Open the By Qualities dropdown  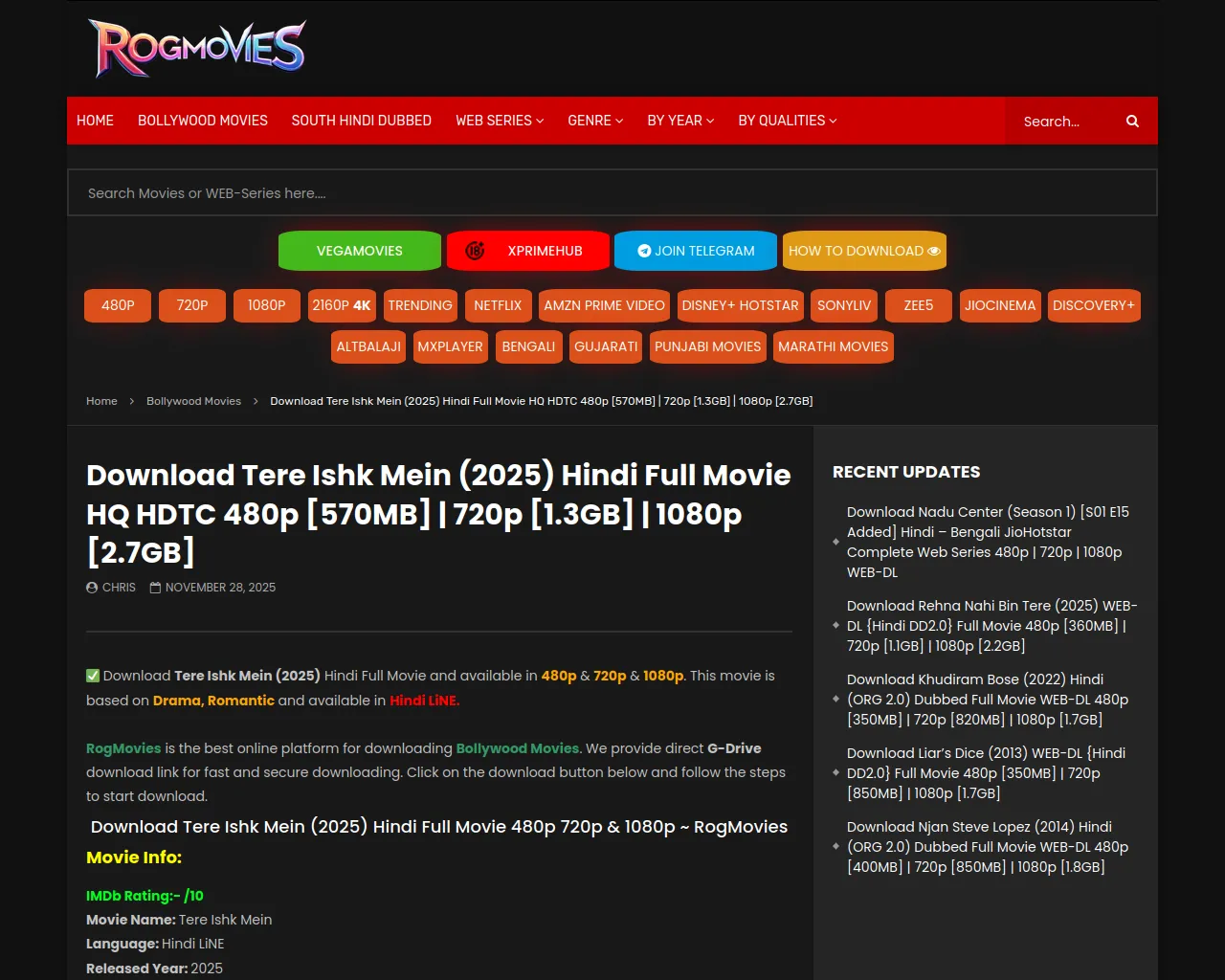tap(788, 121)
